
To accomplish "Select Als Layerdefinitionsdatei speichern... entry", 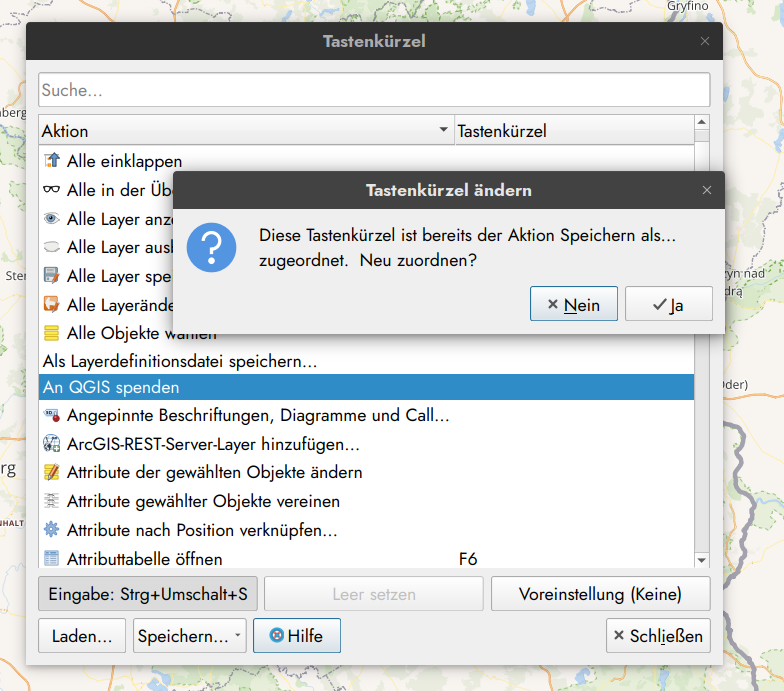I will [180, 360].
